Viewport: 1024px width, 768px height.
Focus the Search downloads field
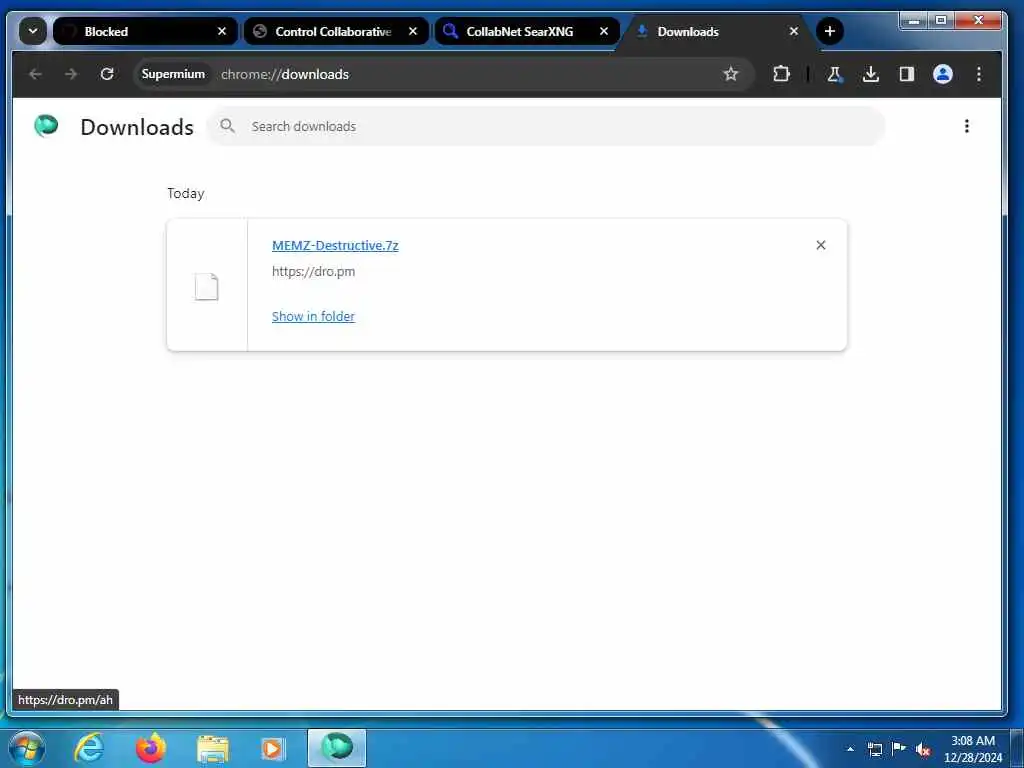(546, 127)
